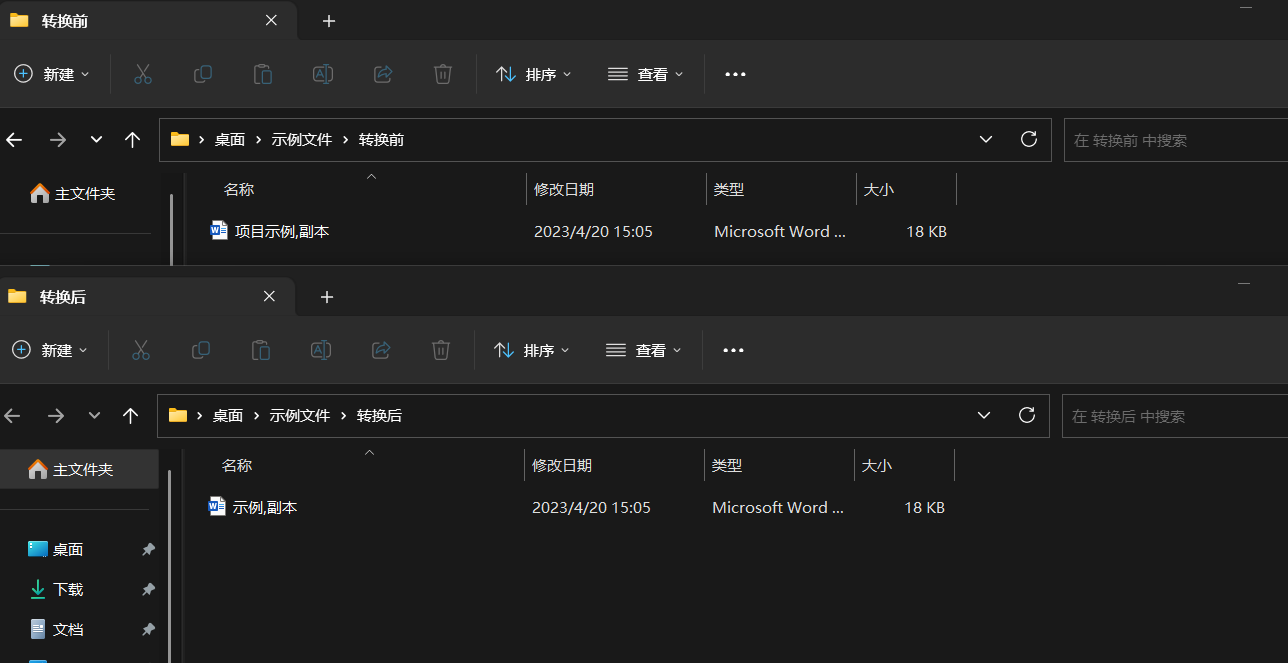Viewport: 1288px width, 663px height.
Task: Click the Share icon in 转换后 toolbar
Action: click(381, 350)
